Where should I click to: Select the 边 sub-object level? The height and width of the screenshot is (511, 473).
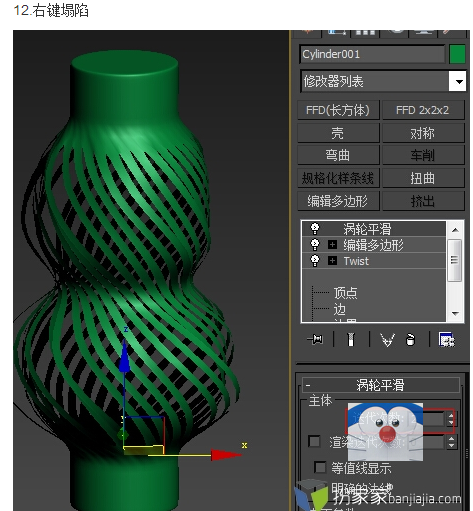[340, 310]
